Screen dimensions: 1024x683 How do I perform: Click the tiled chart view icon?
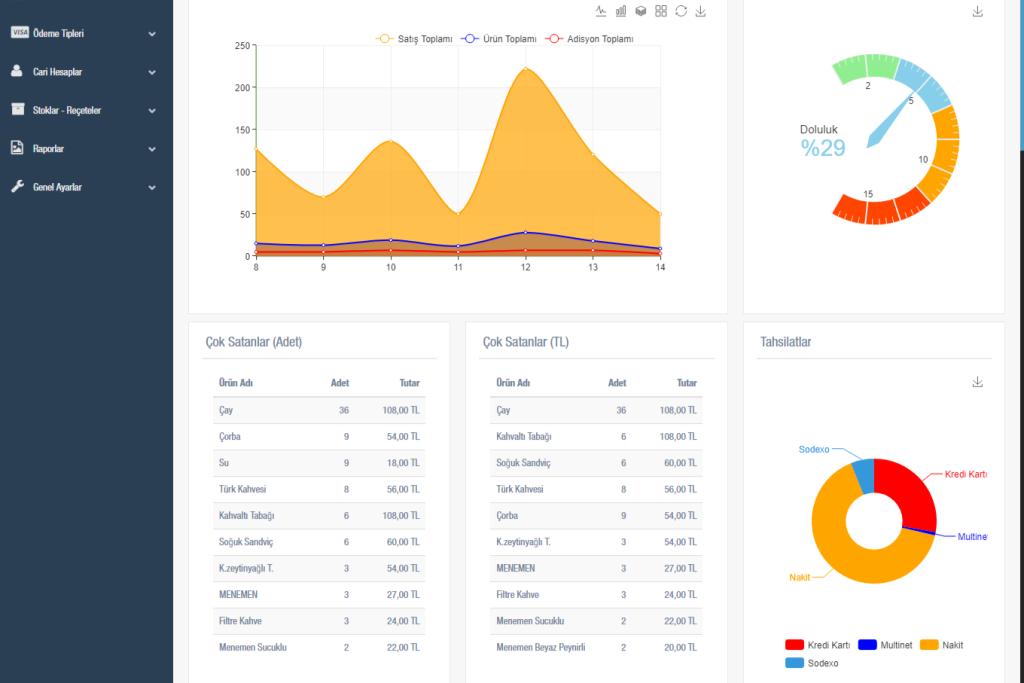pyautogui.click(x=661, y=11)
